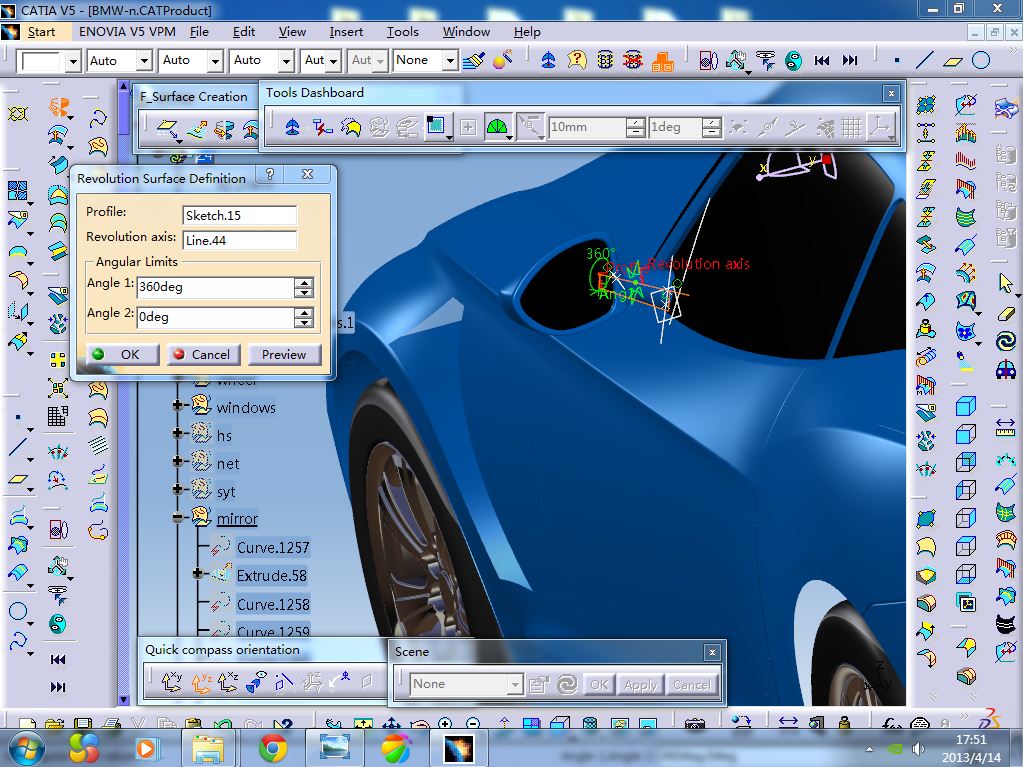The image size is (1023, 767).
Task: Click the Revolution axis field Line.44
Action: 239,240
